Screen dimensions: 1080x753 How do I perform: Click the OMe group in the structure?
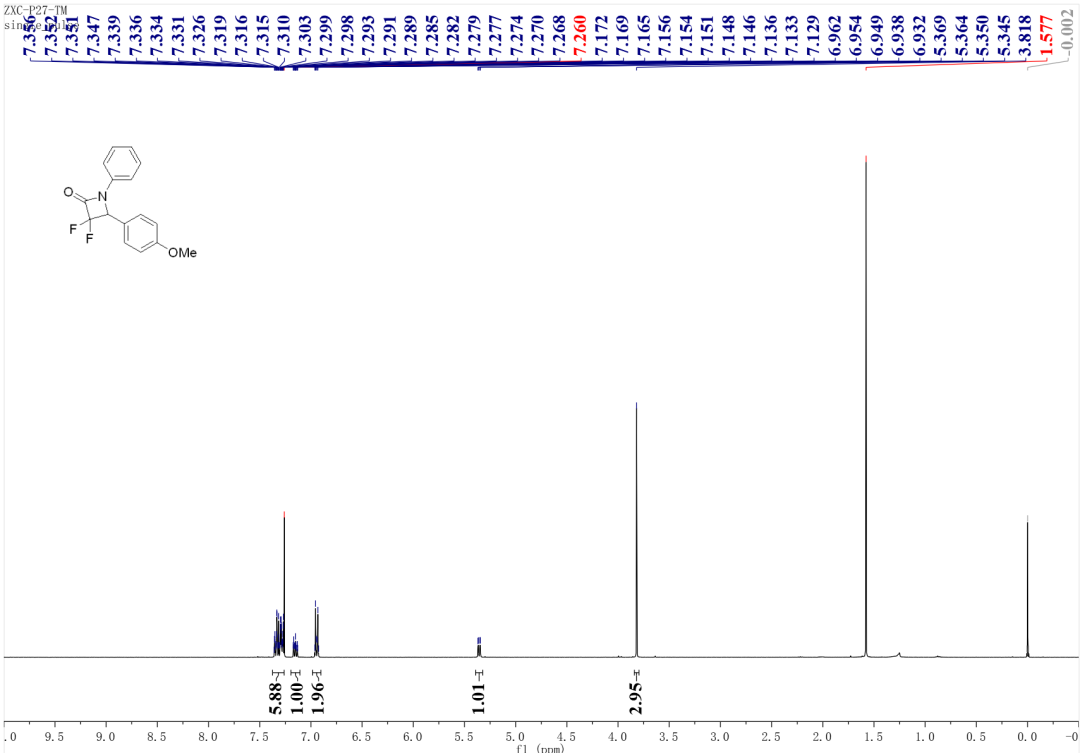click(183, 253)
